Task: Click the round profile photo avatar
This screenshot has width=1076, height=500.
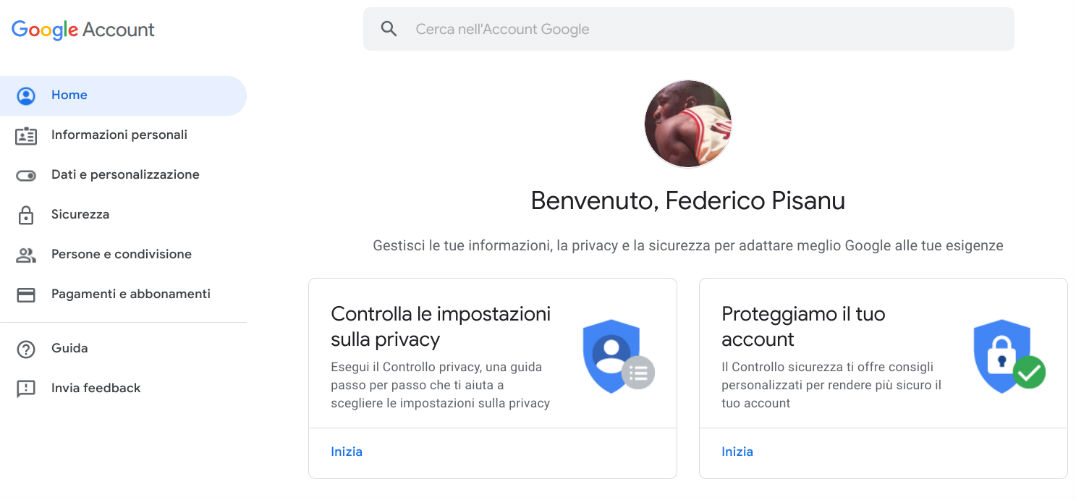Action: [688, 123]
